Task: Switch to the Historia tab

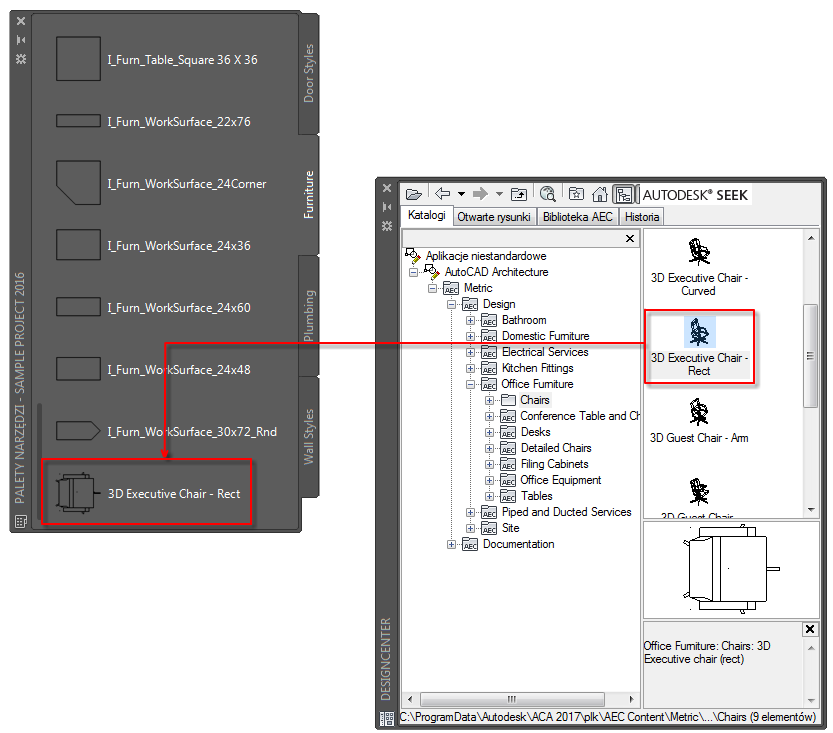Action: [642, 217]
